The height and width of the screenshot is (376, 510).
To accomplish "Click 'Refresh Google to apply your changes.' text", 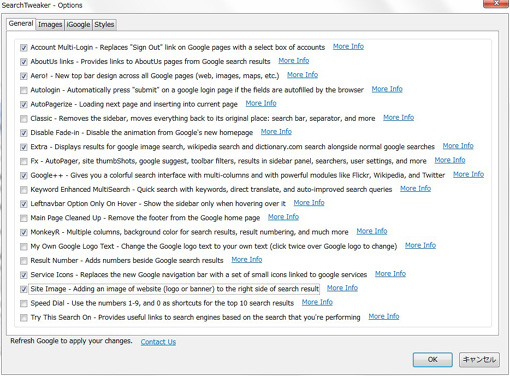I will [71, 341].
